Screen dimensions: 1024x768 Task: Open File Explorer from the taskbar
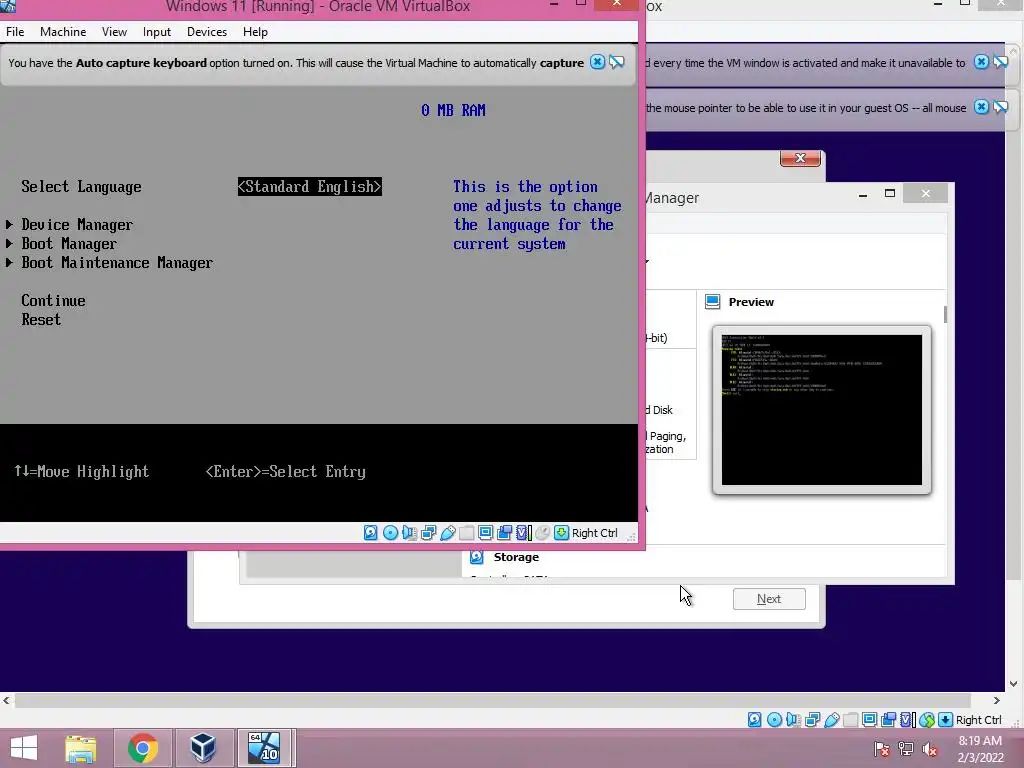(81, 748)
